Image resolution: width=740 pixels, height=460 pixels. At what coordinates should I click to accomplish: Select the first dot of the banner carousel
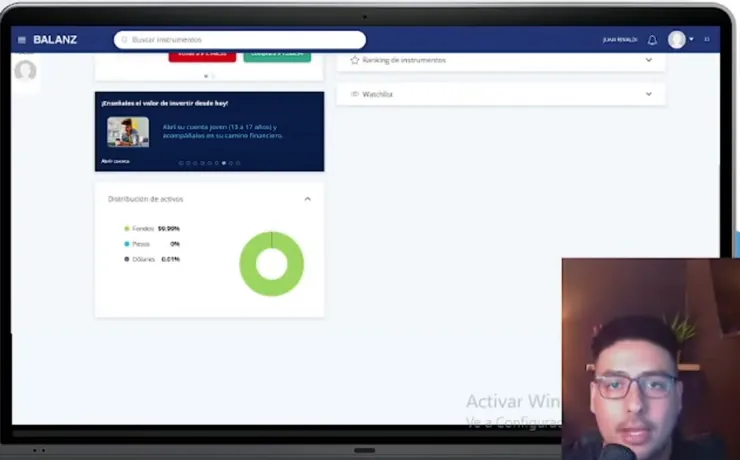coord(181,163)
